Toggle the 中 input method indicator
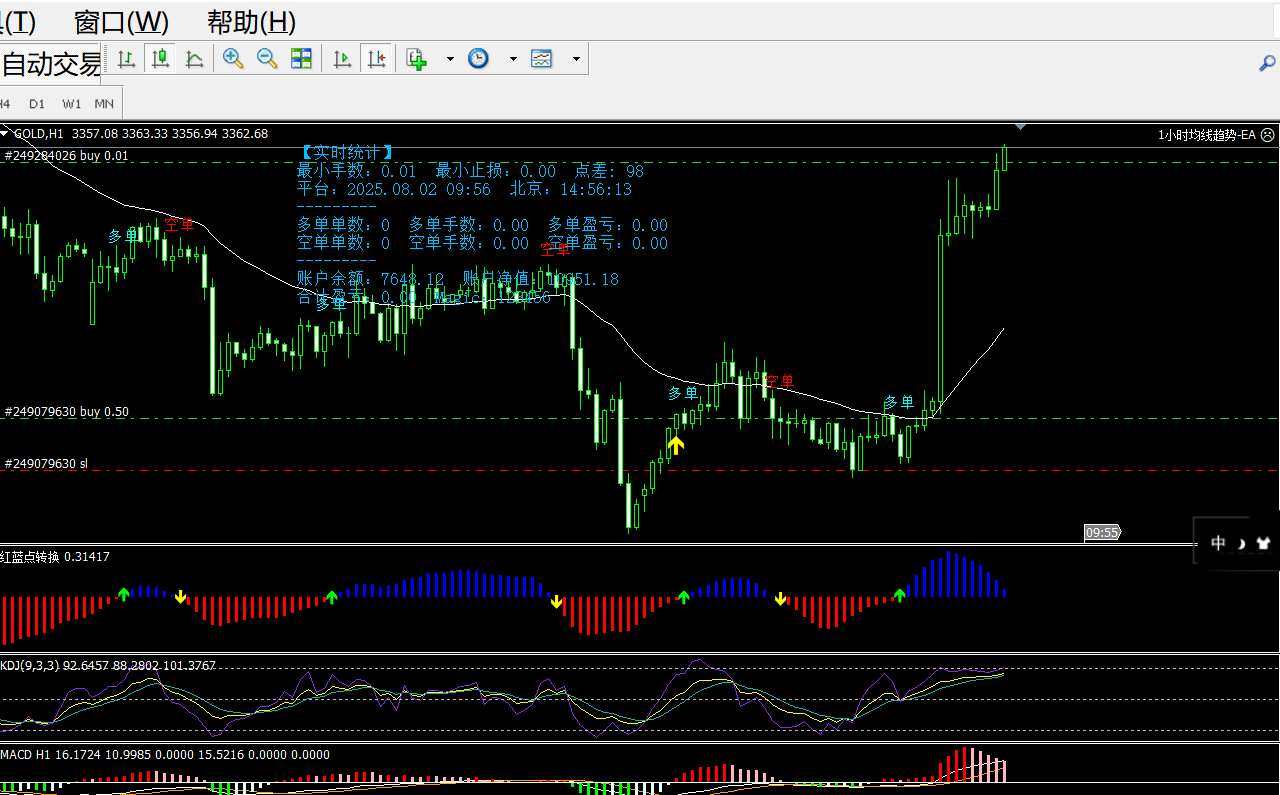The width and height of the screenshot is (1280, 795). (x=1218, y=543)
